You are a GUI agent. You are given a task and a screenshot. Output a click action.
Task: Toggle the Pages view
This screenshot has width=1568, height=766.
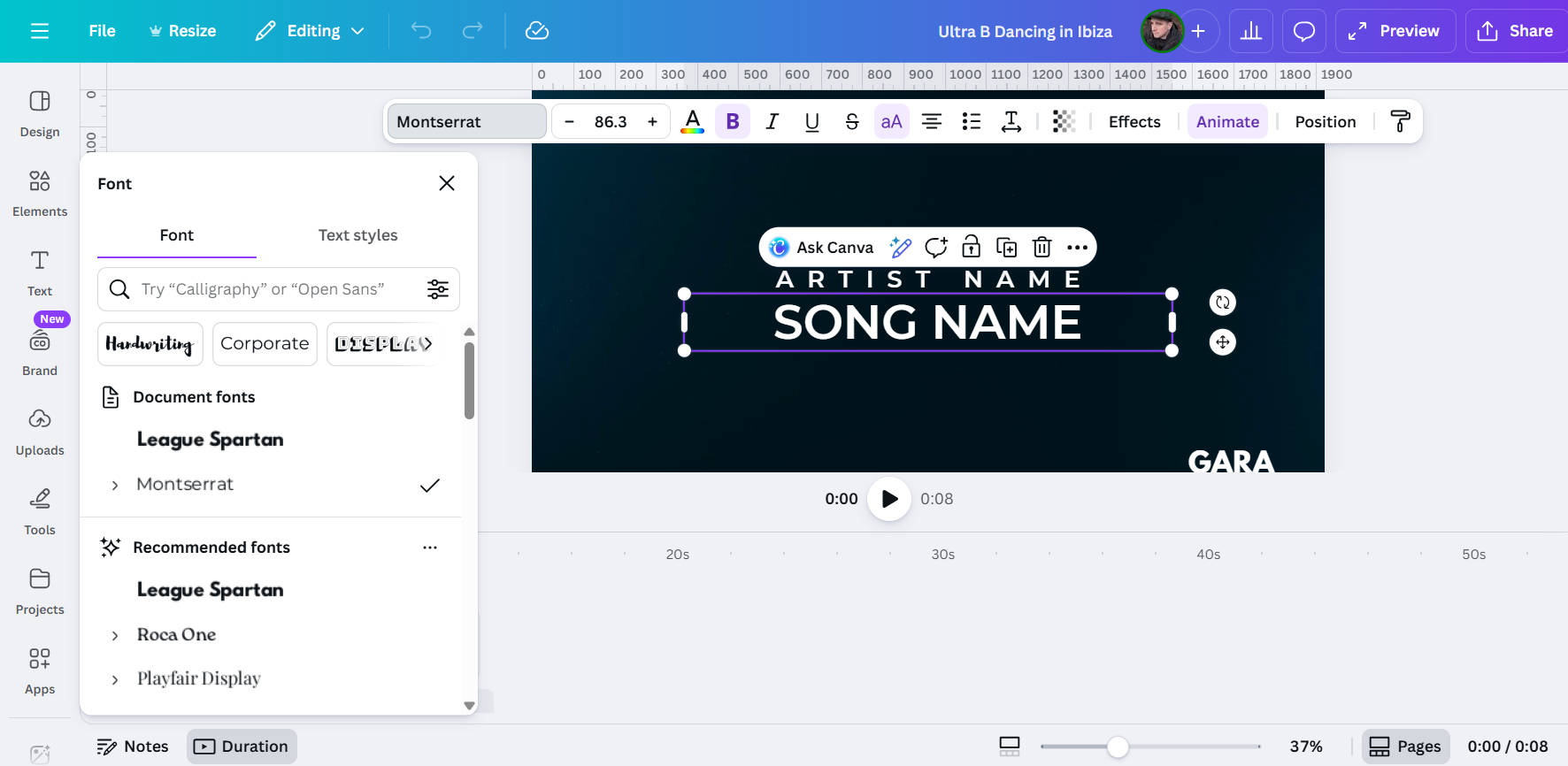[x=1405, y=747]
